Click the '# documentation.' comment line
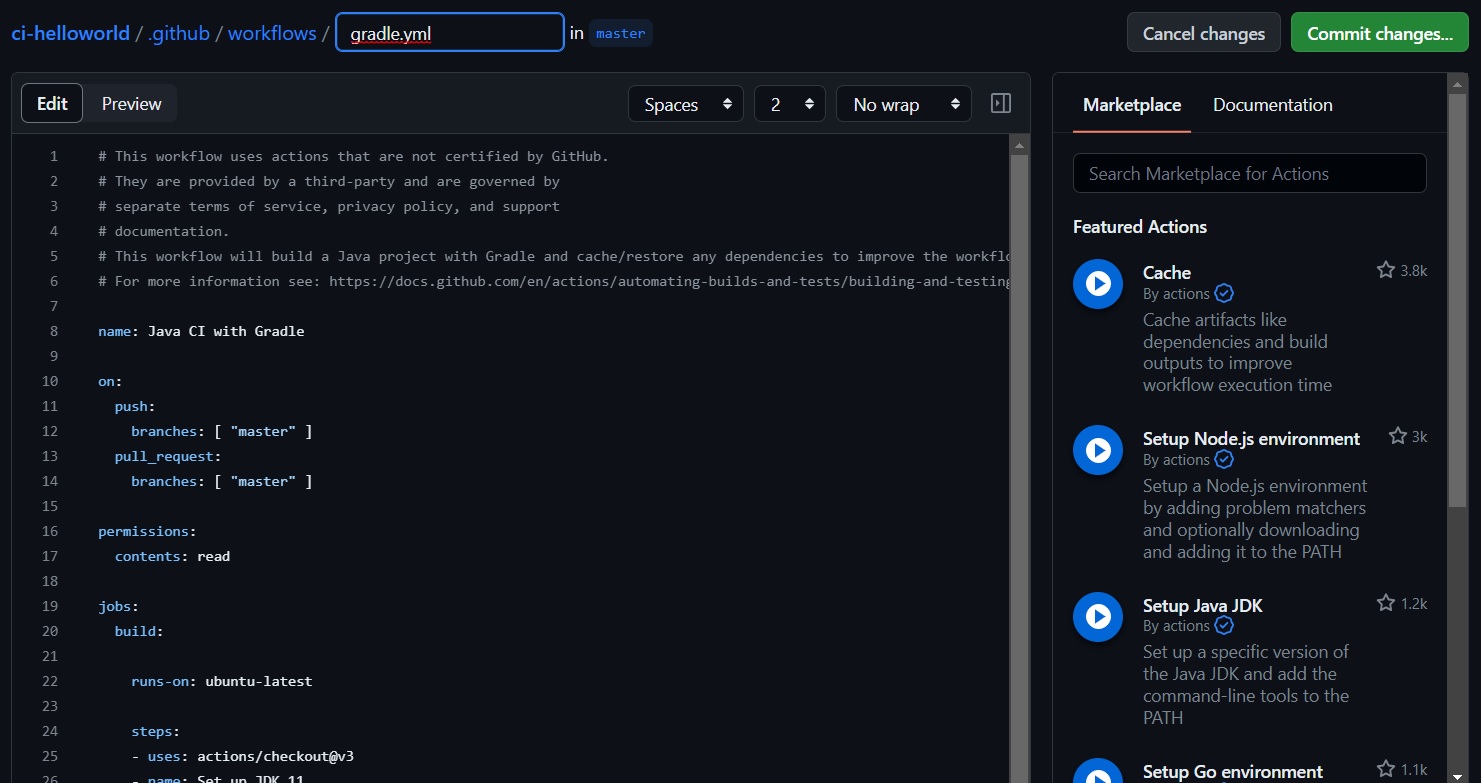 tap(164, 231)
